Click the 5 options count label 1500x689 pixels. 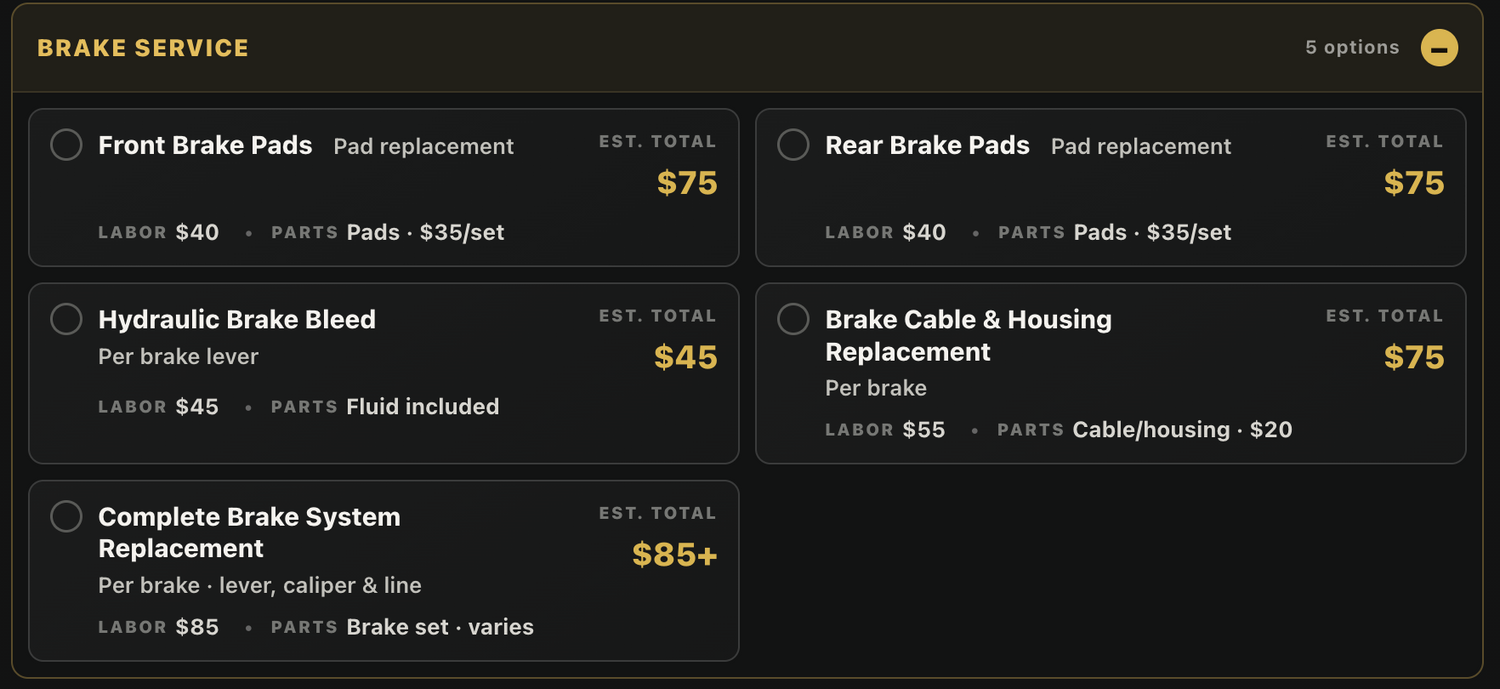coord(1352,47)
